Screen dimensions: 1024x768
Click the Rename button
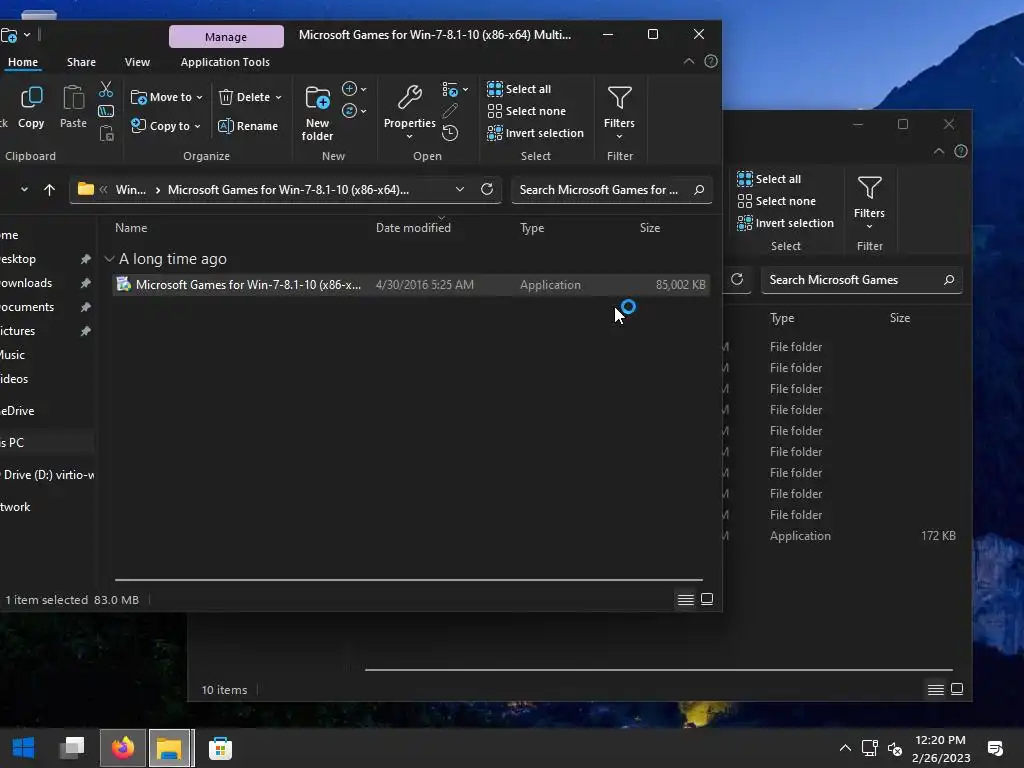coord(248,126)
